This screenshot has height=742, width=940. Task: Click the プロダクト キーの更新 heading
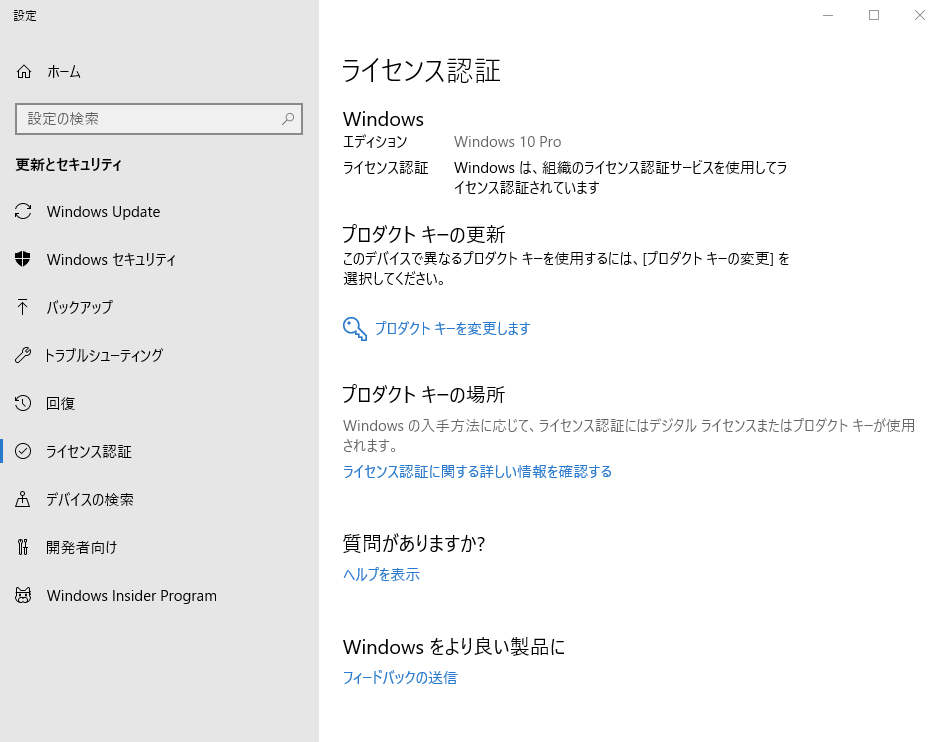pos(424,234)
